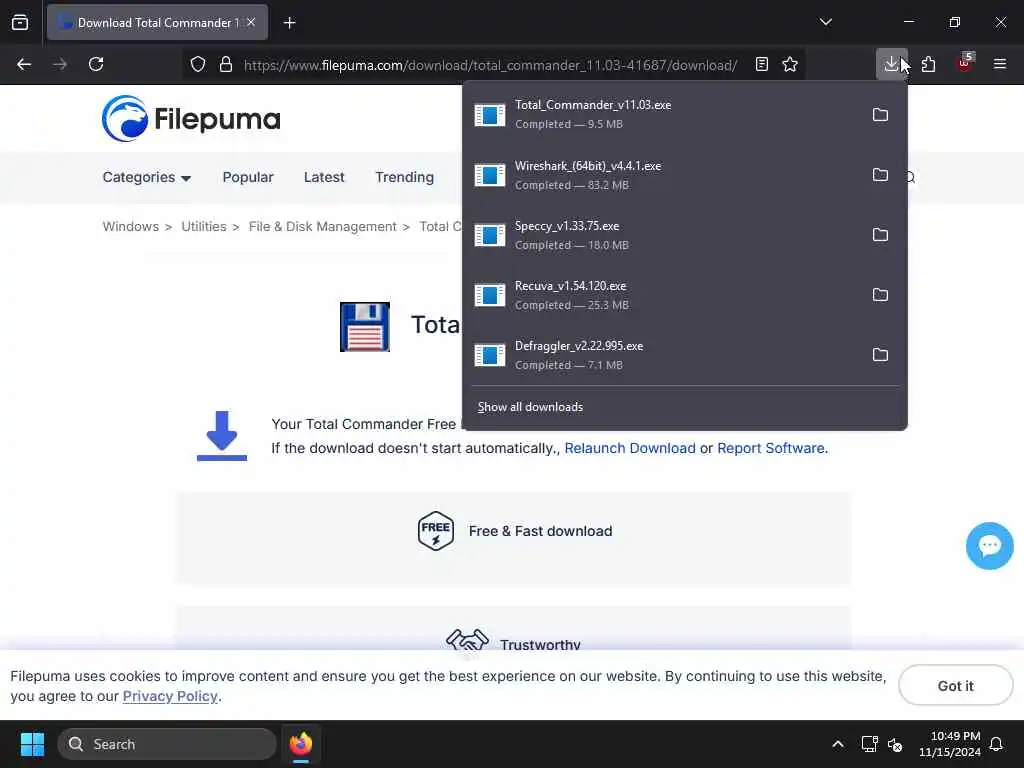Click the taskbar Search box
The height and width of the screenshot is (768, 1024).
[x=167, y=744]
